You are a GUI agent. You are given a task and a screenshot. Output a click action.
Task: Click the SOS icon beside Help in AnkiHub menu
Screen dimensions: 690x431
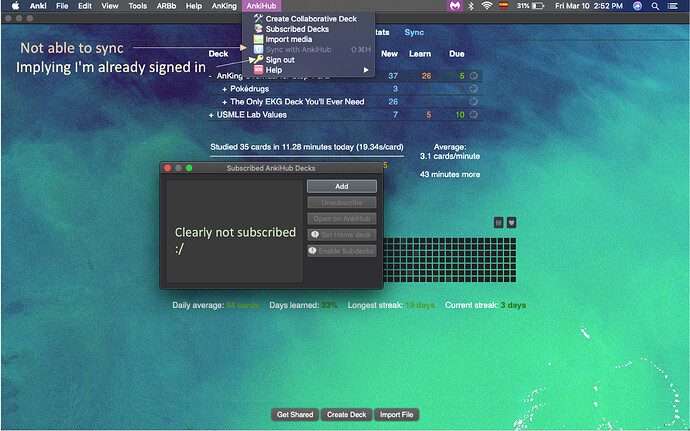coord(258,70)
